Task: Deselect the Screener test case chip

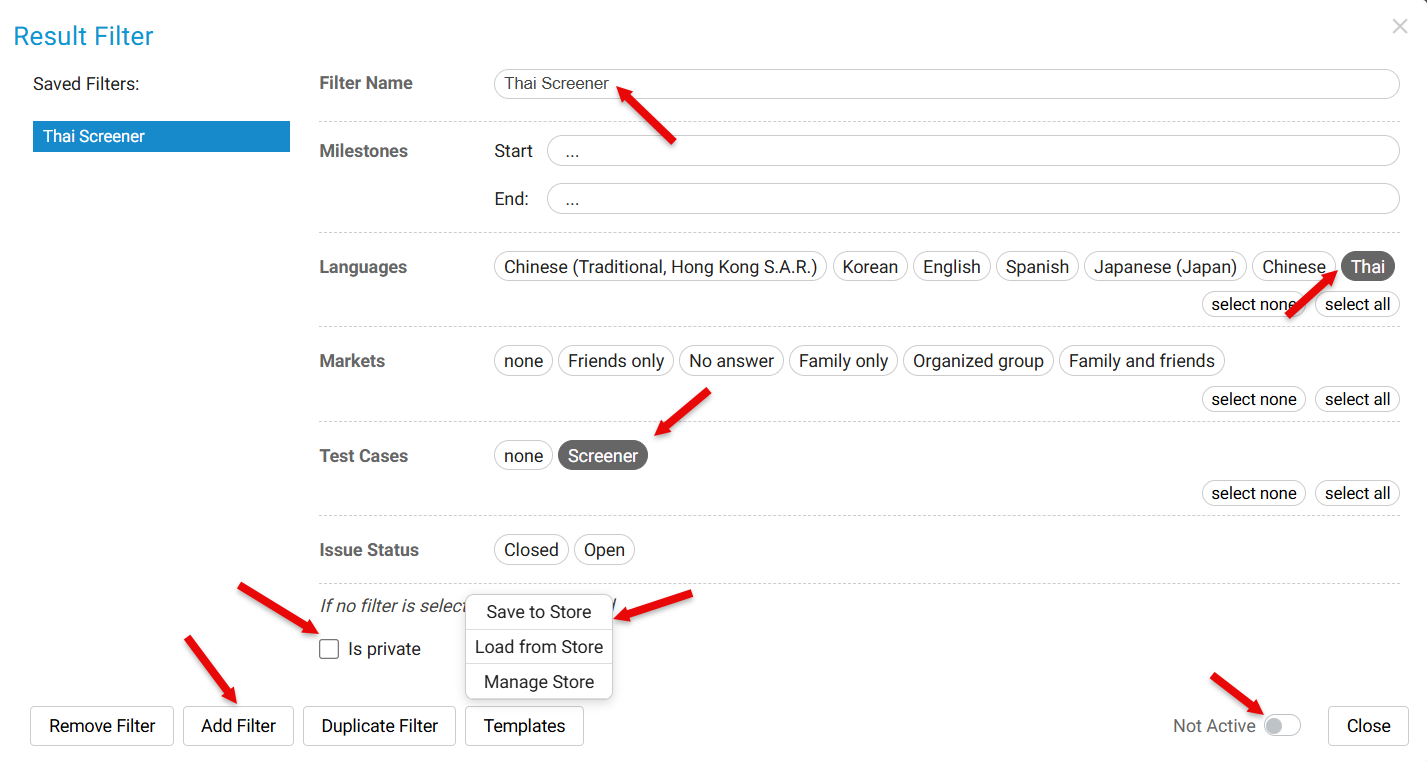Action: point(602,456)
